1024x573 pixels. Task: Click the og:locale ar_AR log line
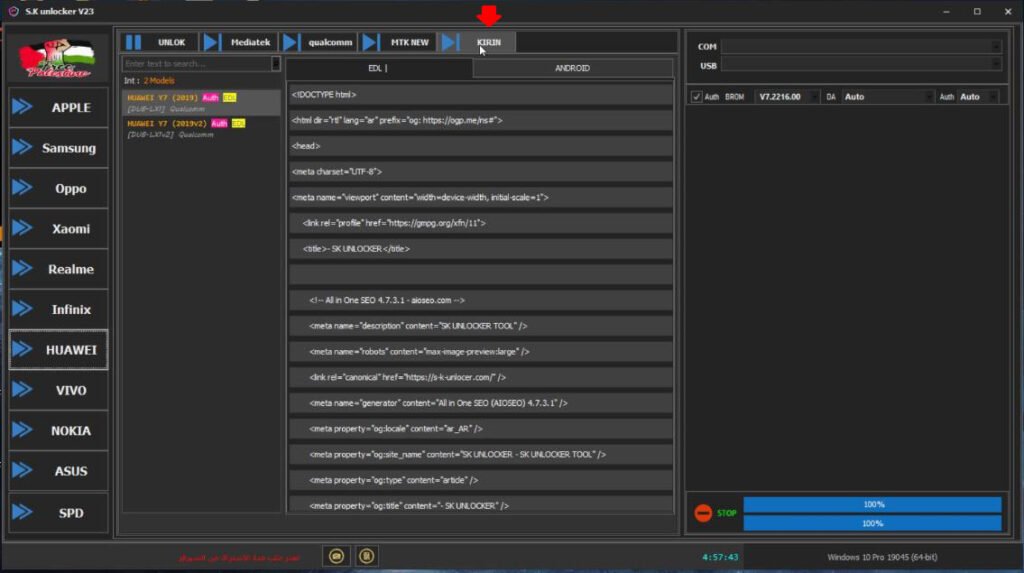pos(481,429)
